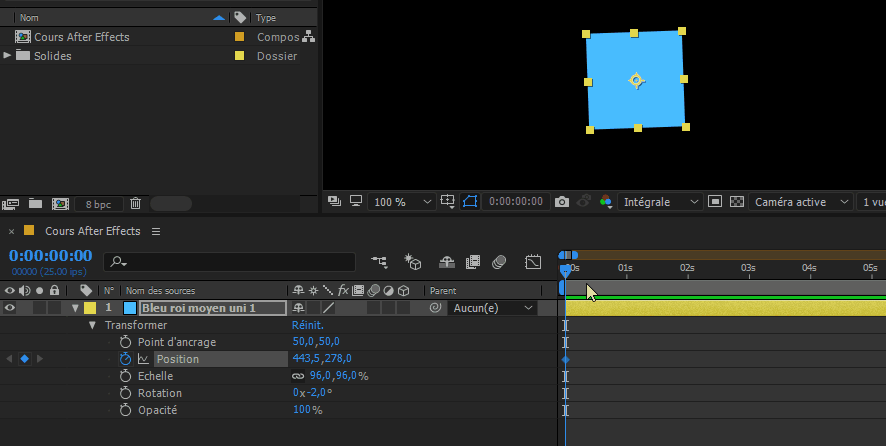Open the timeline panel hamburger menu
The height and width of the screenshot is (446, 886).
point(156,231)
